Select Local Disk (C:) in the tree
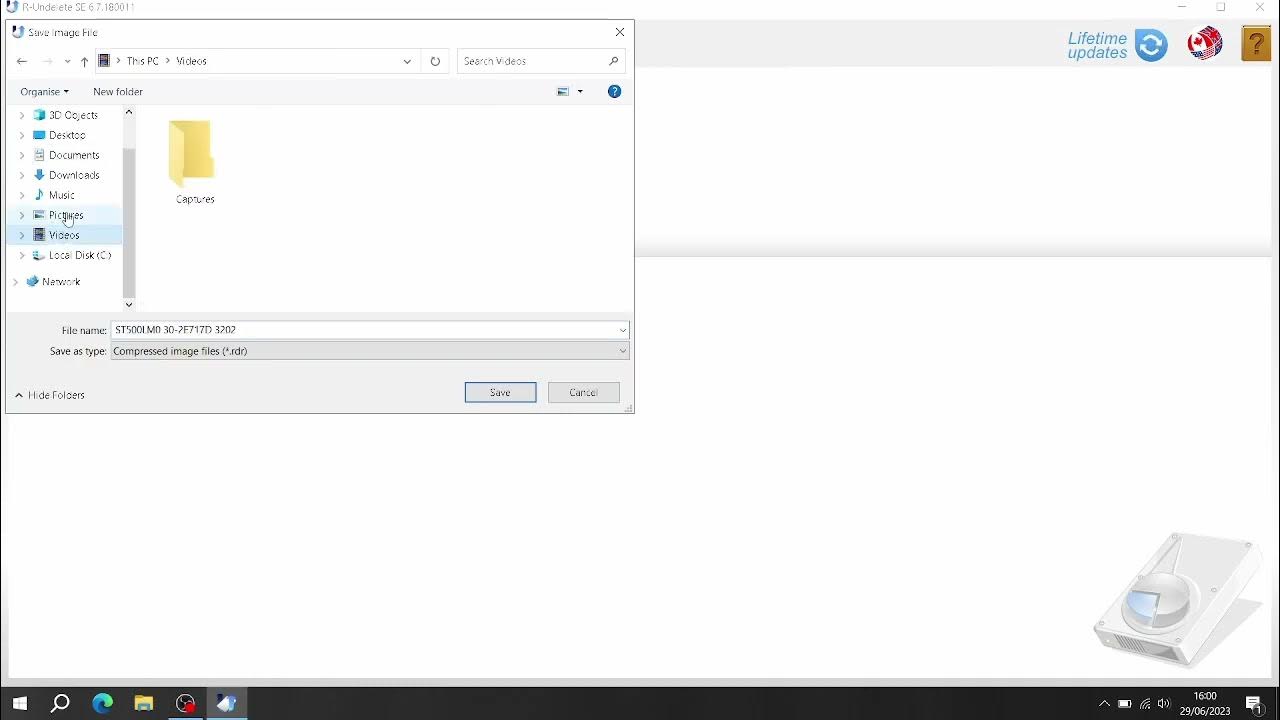Image resolution: width=1280 pixels, height=720 pixels. pos(80,255)
